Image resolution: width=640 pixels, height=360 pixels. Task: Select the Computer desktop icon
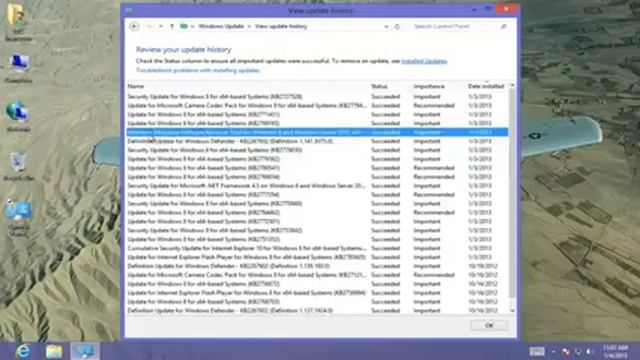[18, 69]
